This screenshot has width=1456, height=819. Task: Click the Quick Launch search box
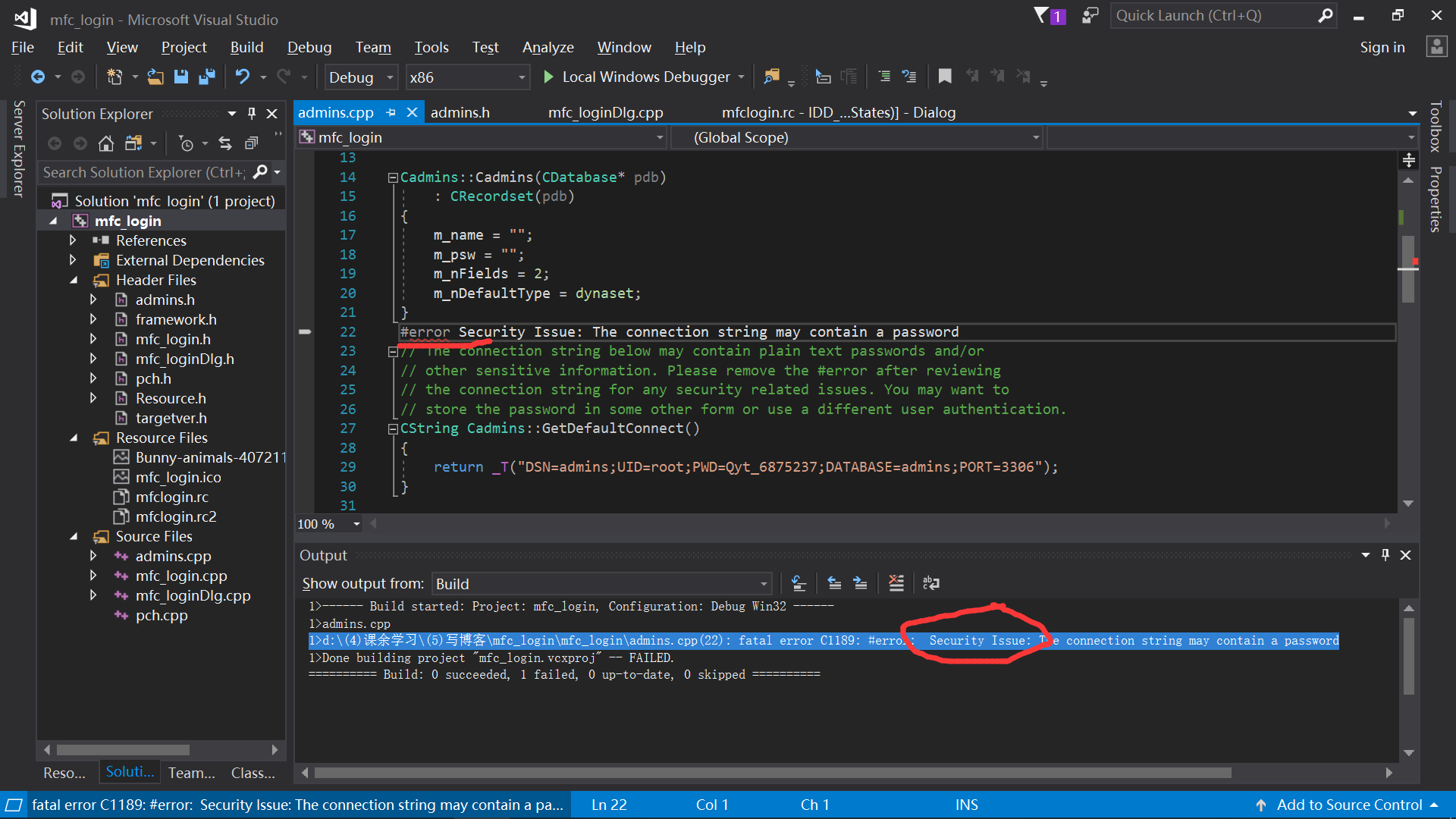coord(1213,16)
